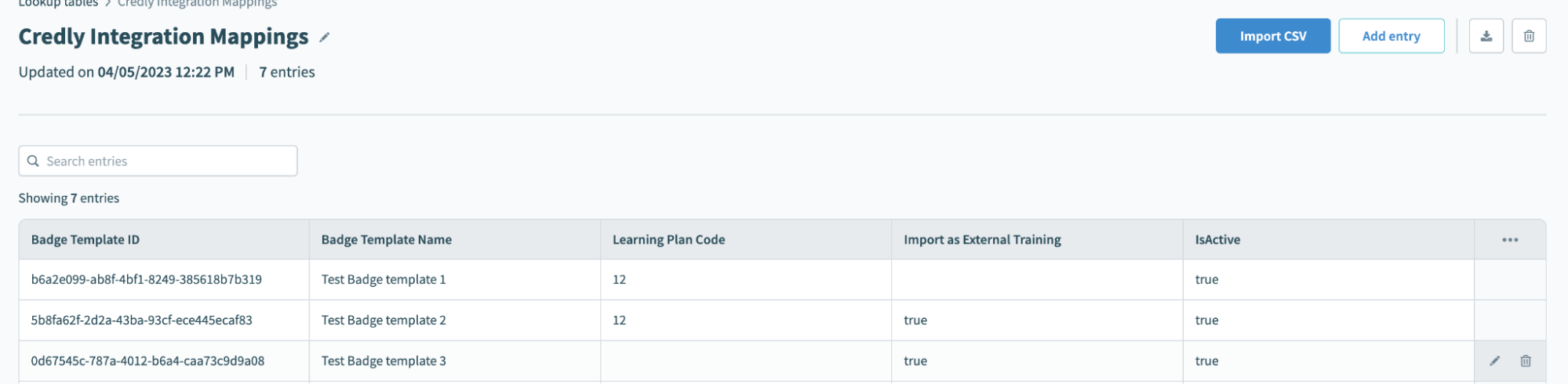Edit the Test Badge template 3 row

[1494, 360]
